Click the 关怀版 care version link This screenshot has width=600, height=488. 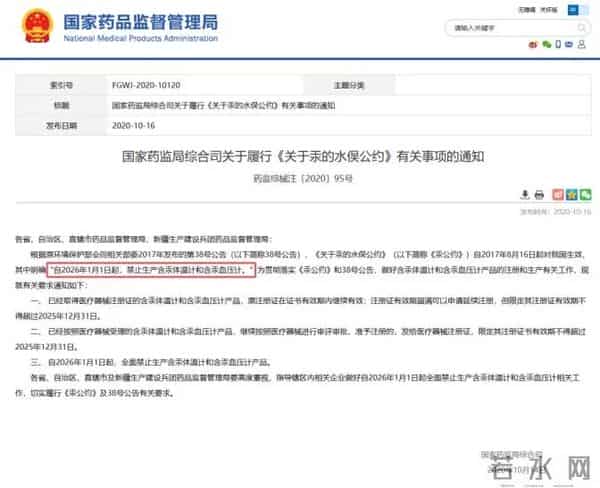tap(549, 10)
